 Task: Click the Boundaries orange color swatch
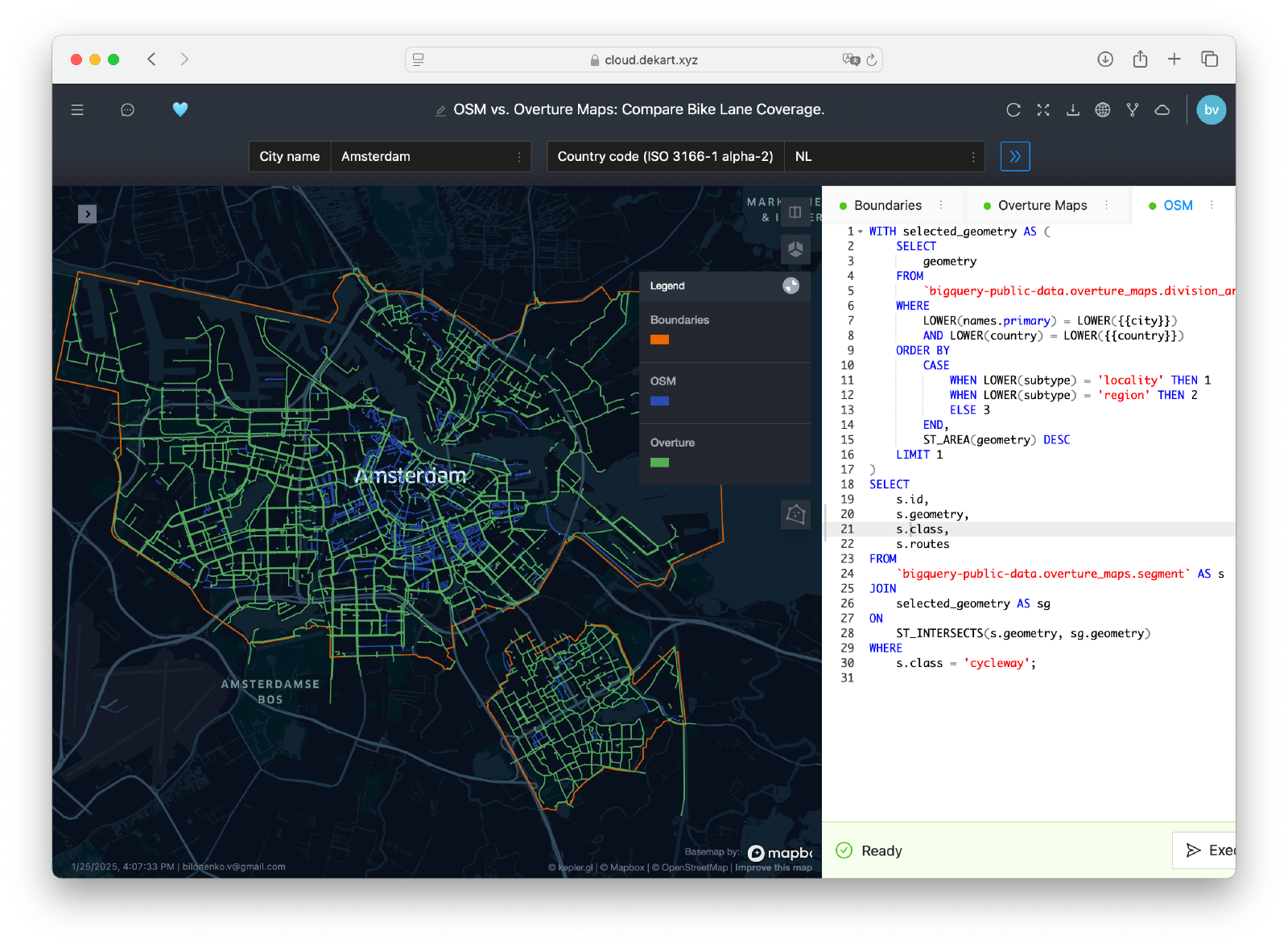[659, 340]
